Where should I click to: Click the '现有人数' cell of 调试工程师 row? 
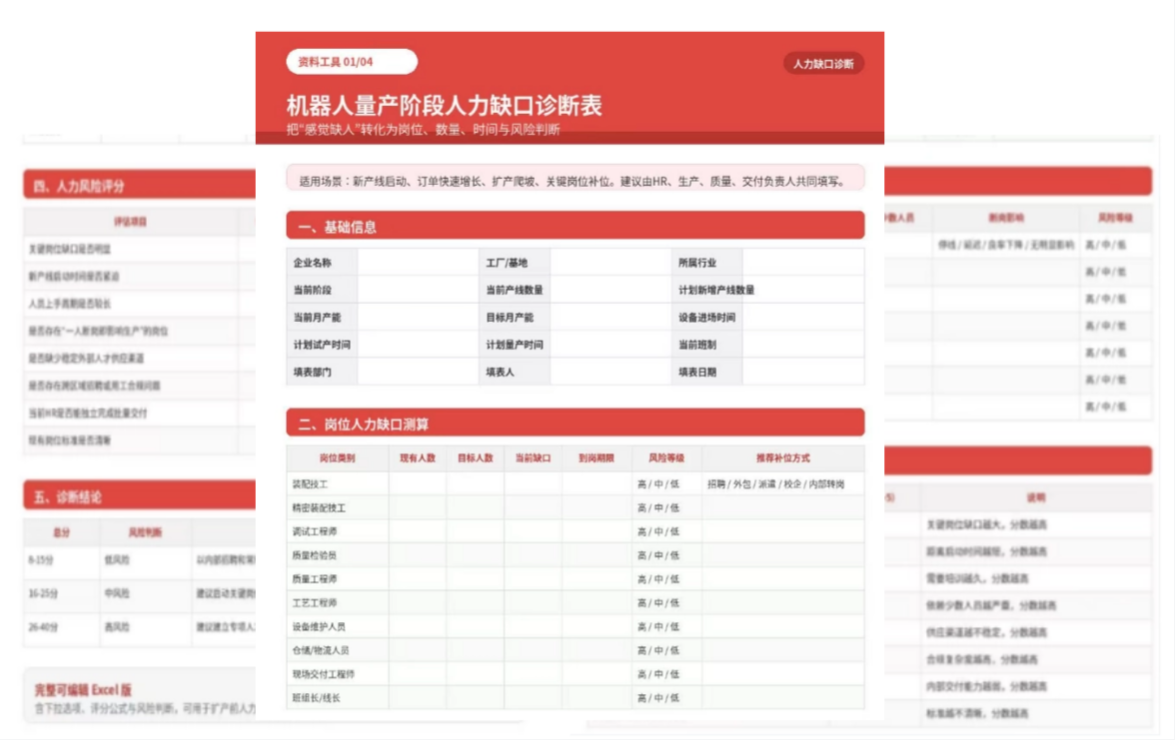417,531
